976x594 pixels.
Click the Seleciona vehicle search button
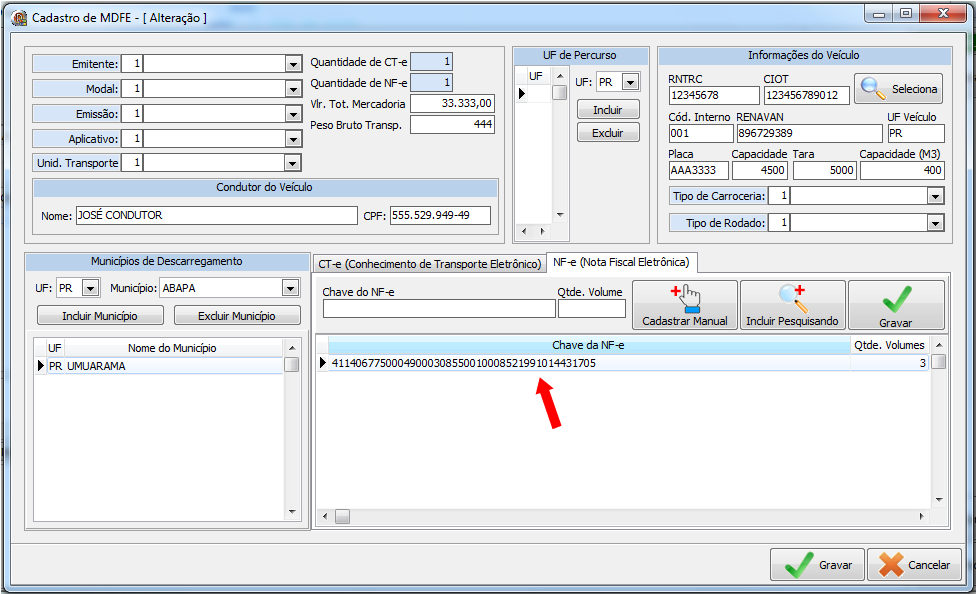[898, 89]
